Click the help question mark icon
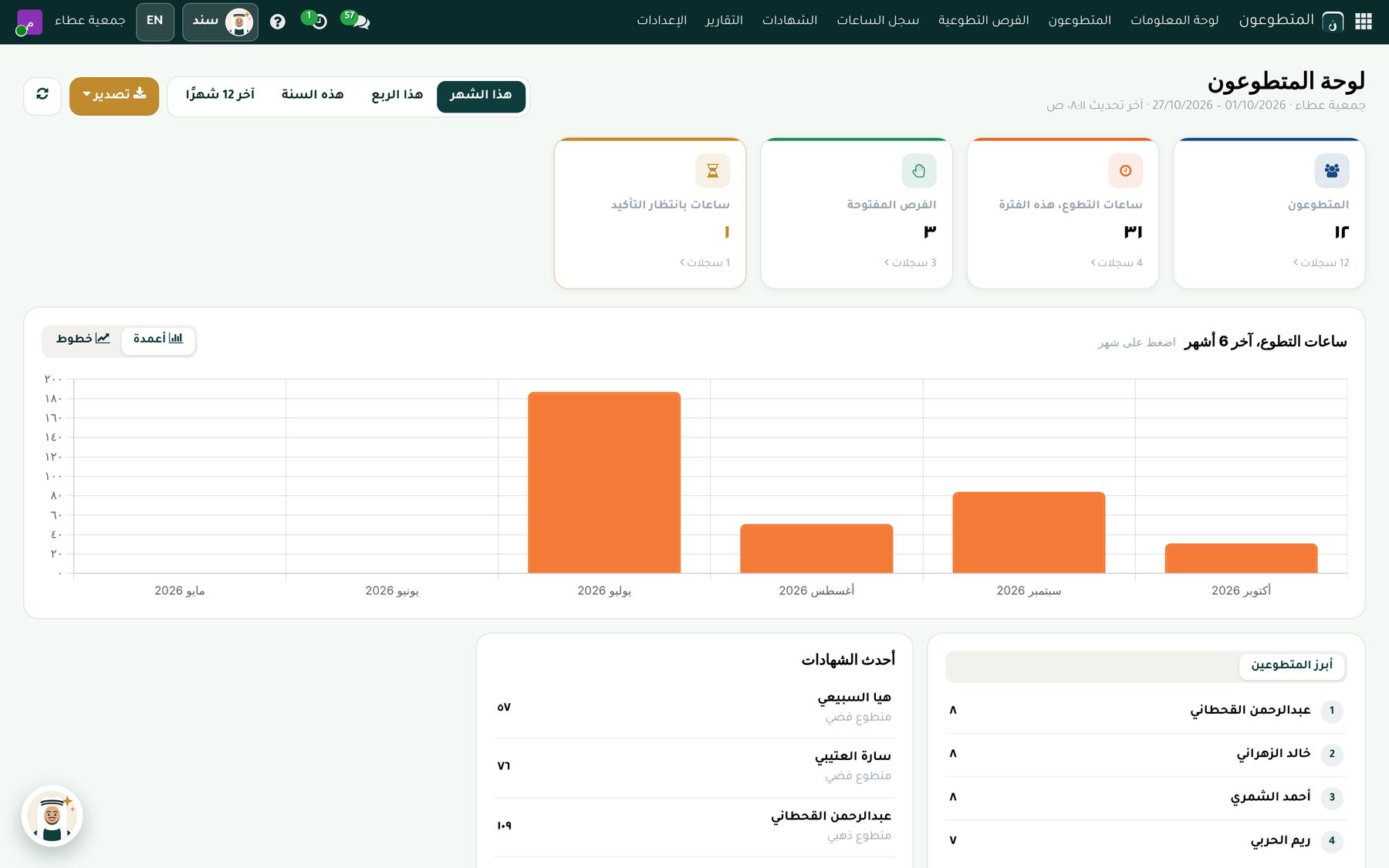Image resolution: width=1389 pixels, height=868 pixels. (x=278, y=22)
